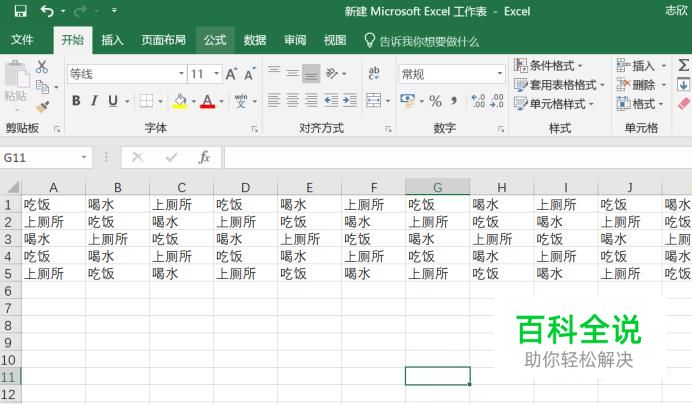Select top align icon
The width and height of the screenshot is (692, 404).
(274, 72)
